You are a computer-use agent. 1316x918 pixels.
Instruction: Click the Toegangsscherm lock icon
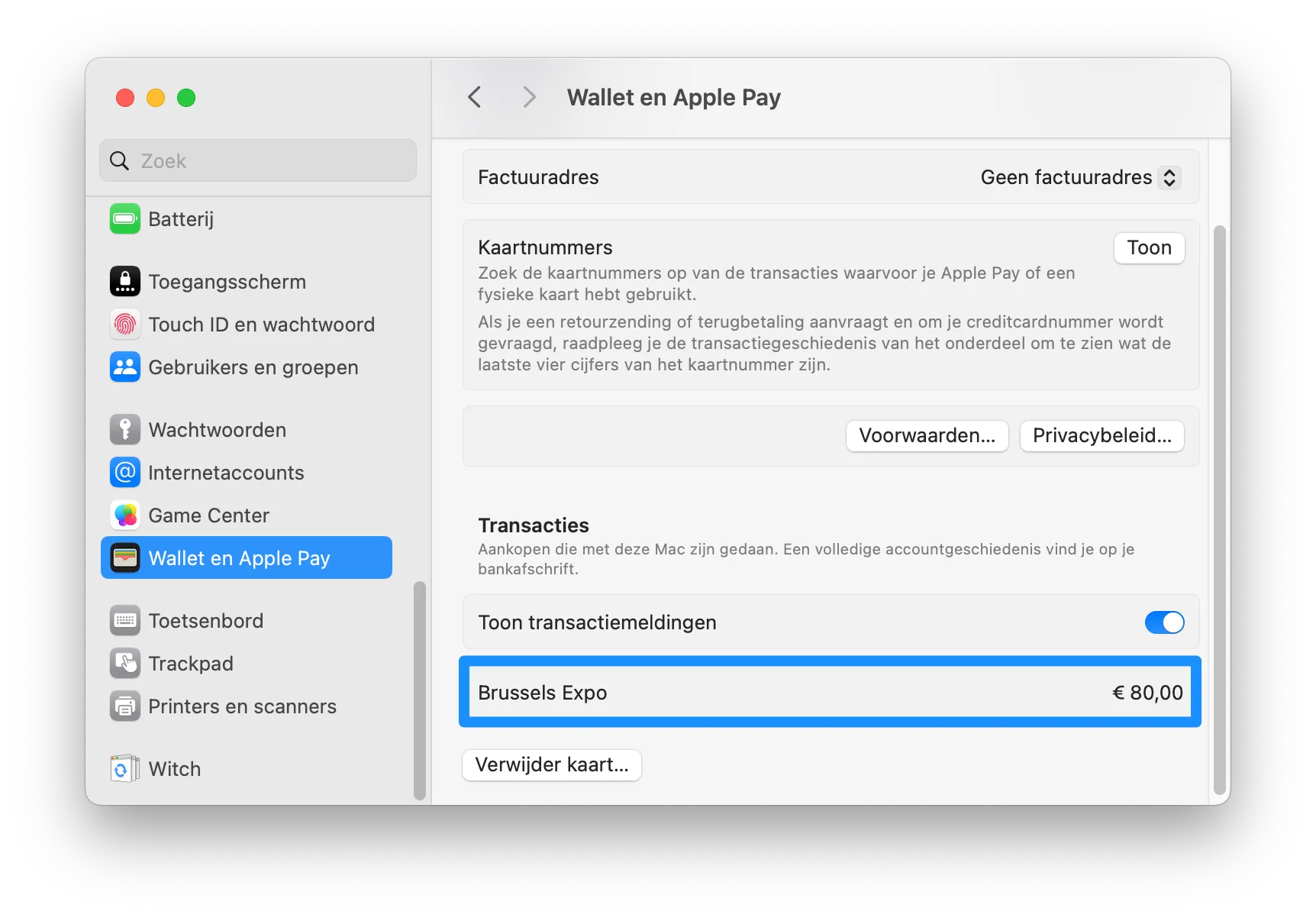click(125, 282)
